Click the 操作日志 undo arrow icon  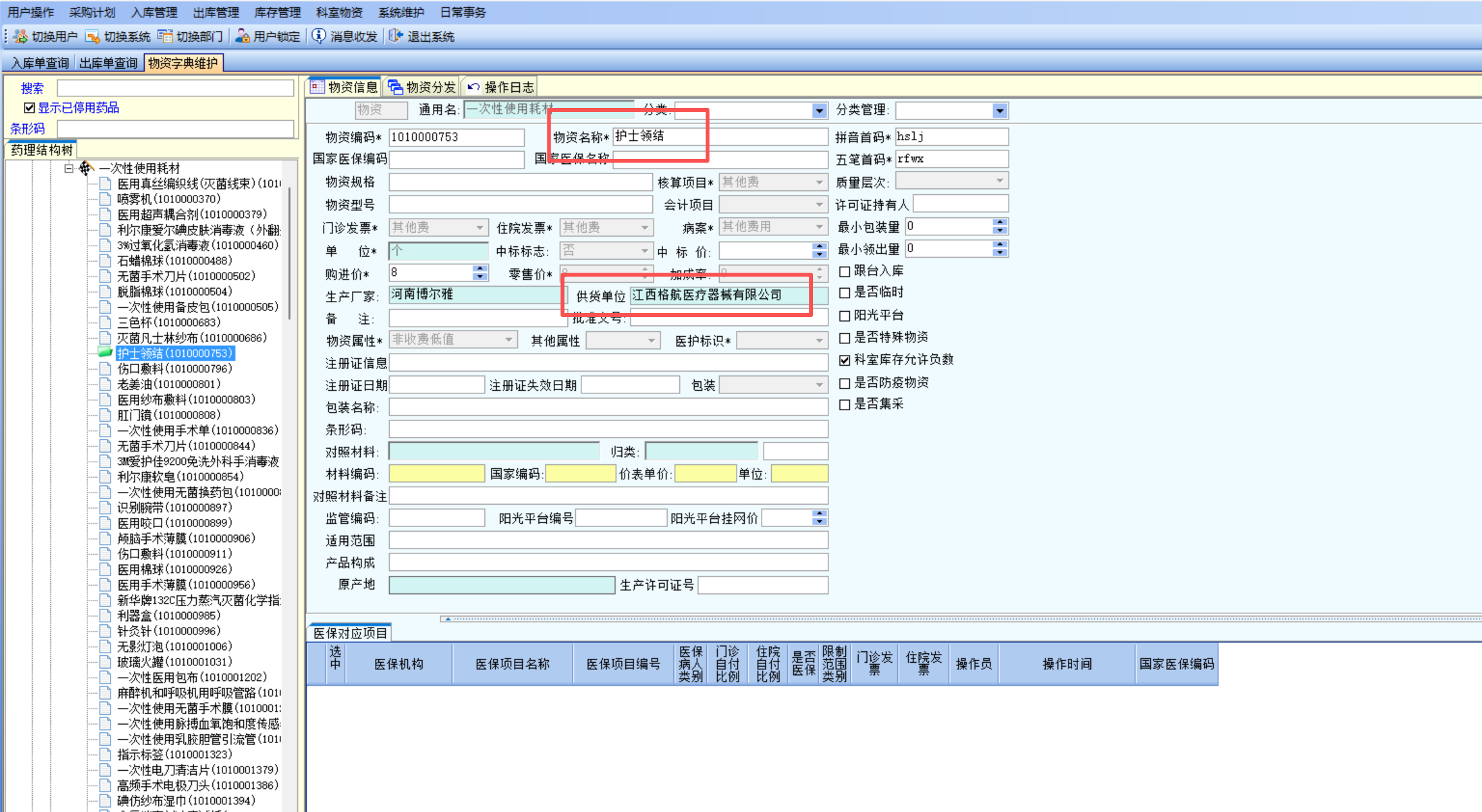click(474, 87)
